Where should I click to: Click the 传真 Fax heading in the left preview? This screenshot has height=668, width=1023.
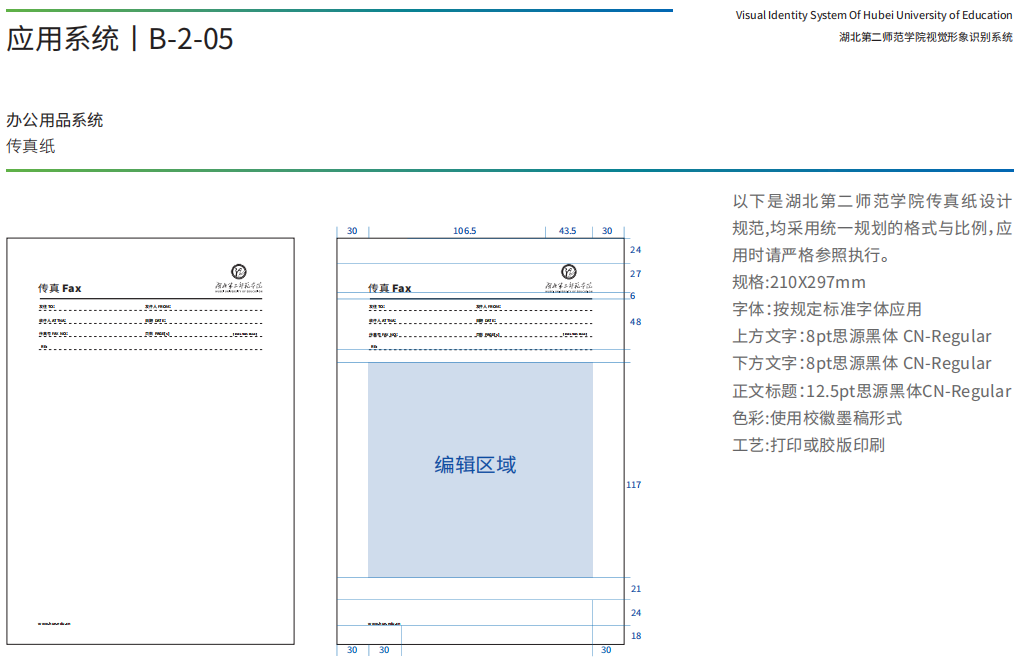coord(60,288)
